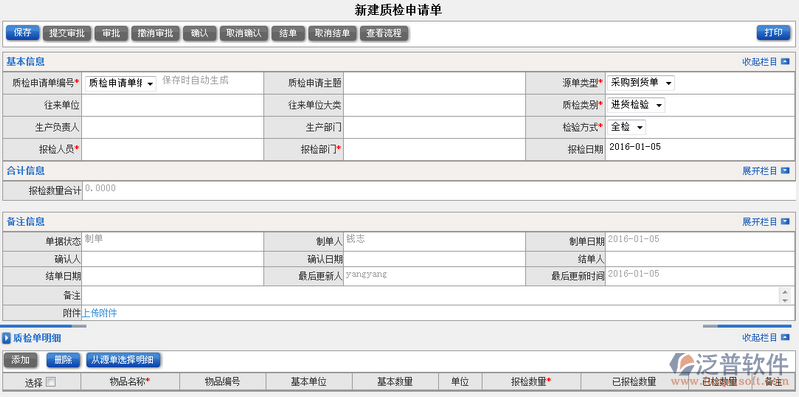Open the 源单类型 dropdown showing 采购到货单
Screen dimensions: 799x397
pyautogui.click(x=641, y=83)
